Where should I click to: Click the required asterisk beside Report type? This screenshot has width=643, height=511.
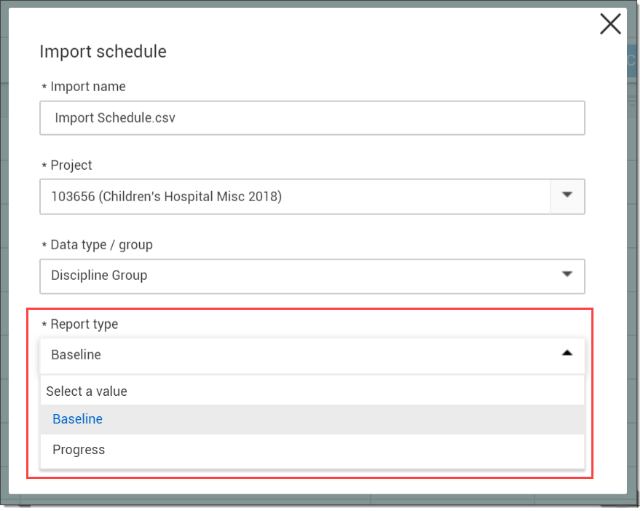(x=44, y=324)
